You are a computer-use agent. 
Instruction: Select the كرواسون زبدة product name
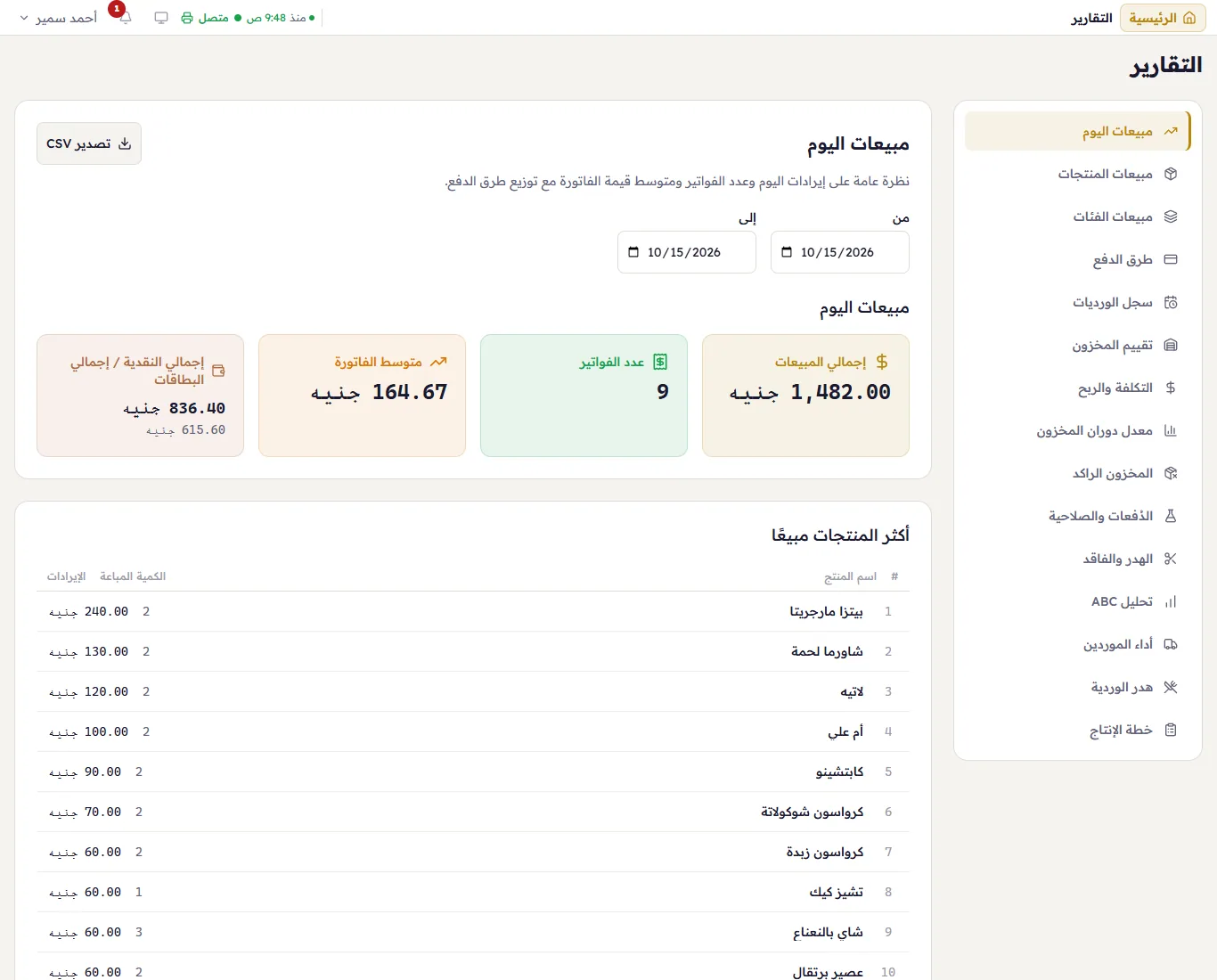[824, 852]
